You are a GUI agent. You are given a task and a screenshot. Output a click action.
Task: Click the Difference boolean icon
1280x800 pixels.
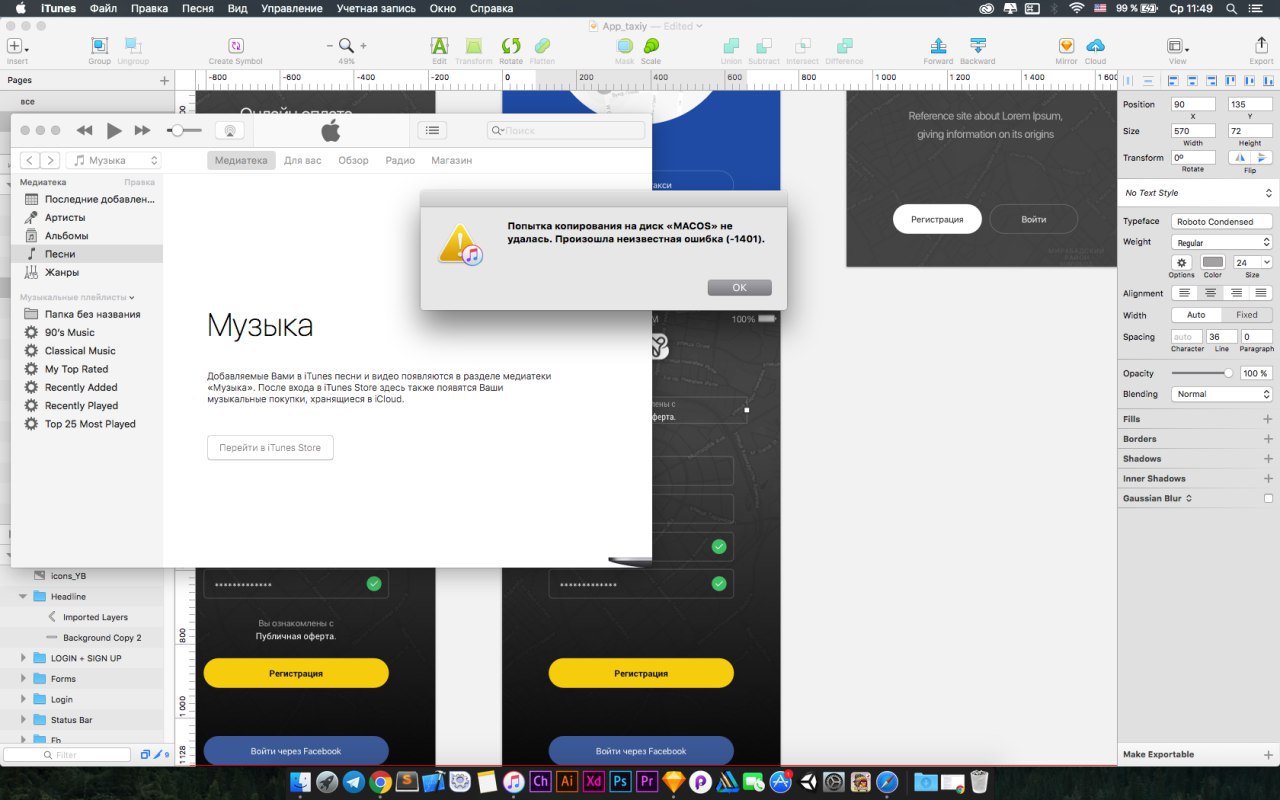point(844,46)
